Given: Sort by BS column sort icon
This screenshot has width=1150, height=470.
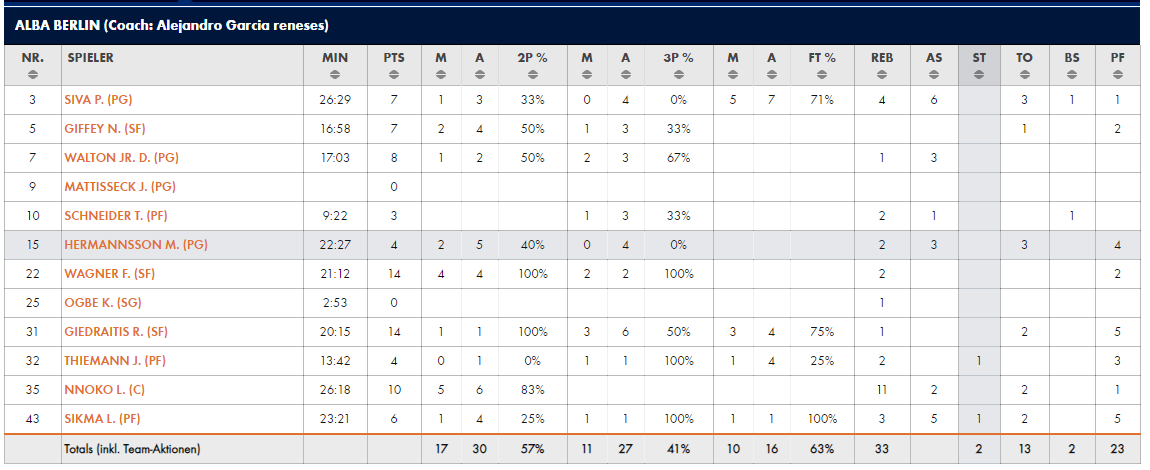Looking at the screenshot, I should [x=1072, y=75].
